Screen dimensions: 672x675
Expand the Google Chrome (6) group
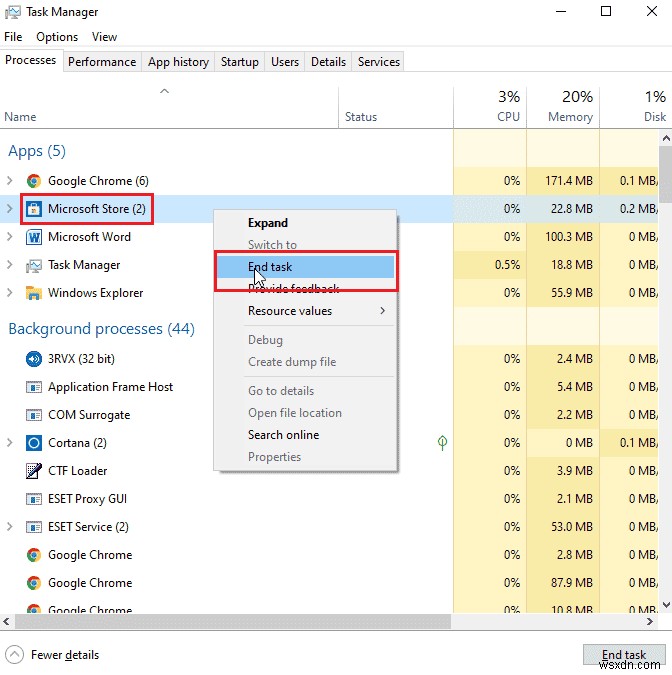pyautogui.click(x=9, y=180)
